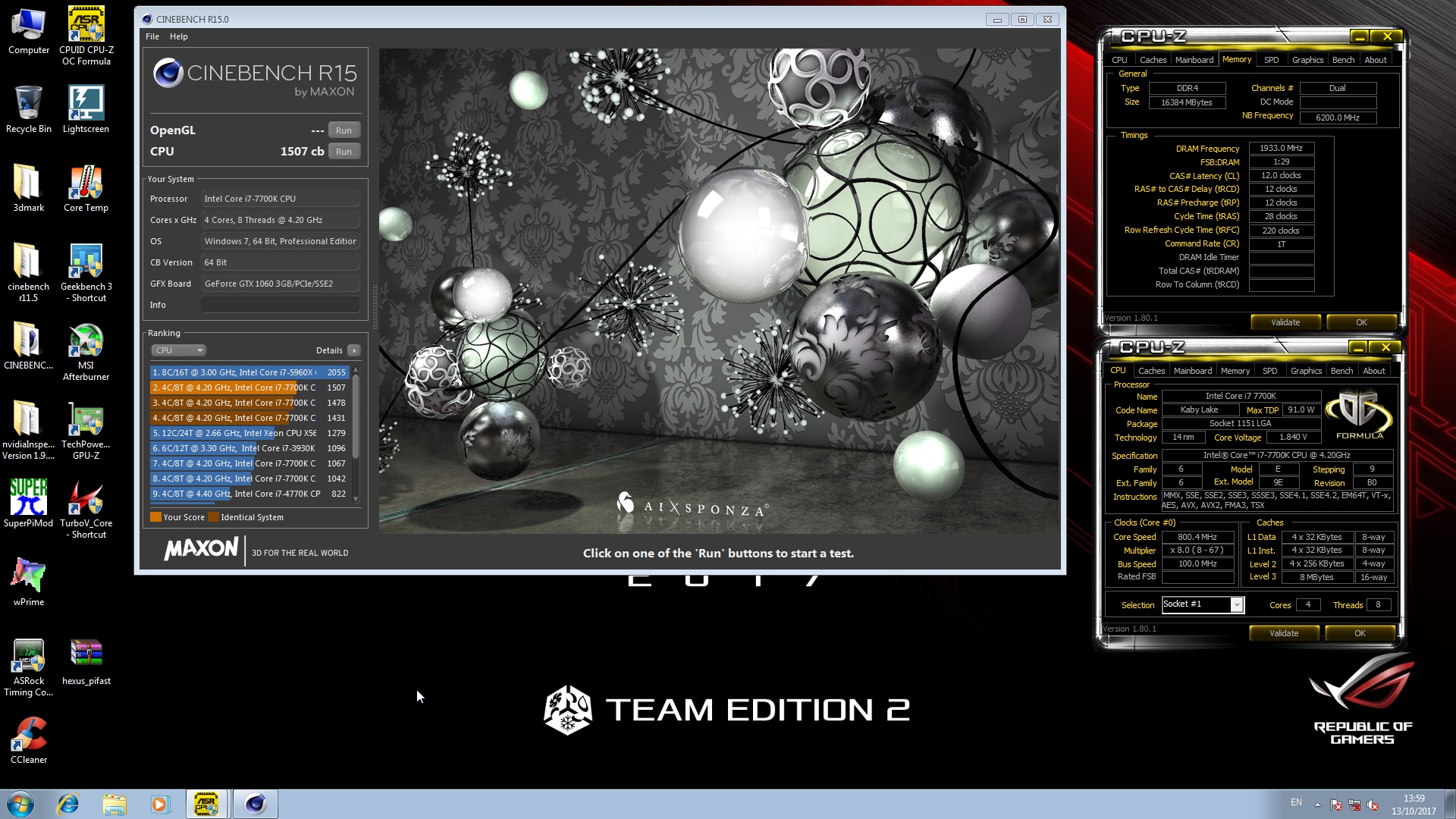Click OK in upper CPU-Z window
Viewport: 1456px width, 819px height.
[1361, 322]
